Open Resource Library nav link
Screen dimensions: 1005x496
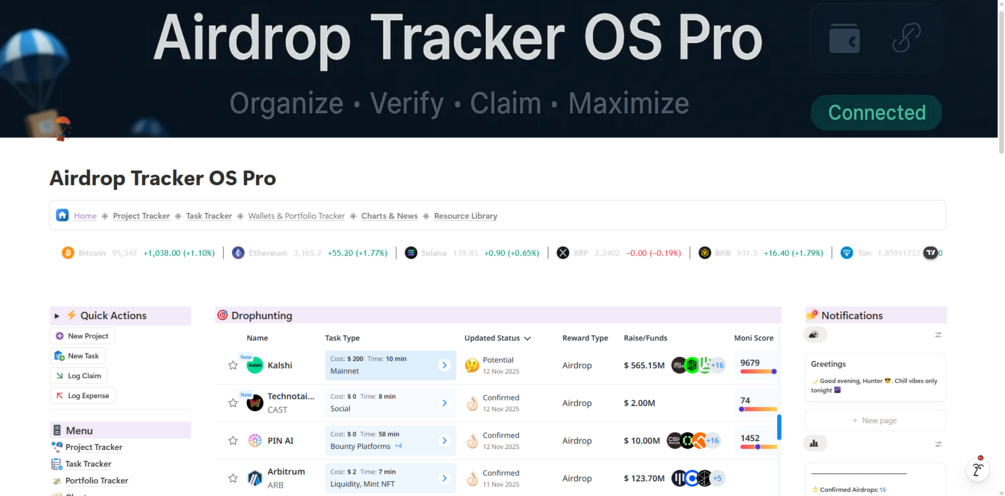pos(465,216)
